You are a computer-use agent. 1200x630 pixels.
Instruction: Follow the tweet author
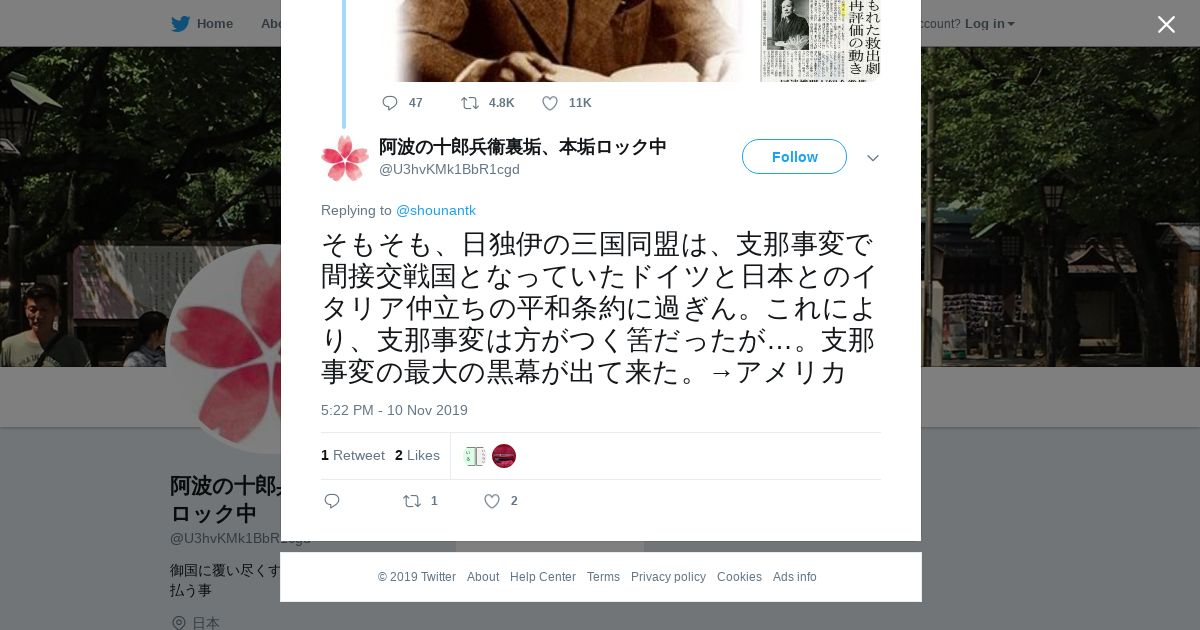(x=794, y=157)
